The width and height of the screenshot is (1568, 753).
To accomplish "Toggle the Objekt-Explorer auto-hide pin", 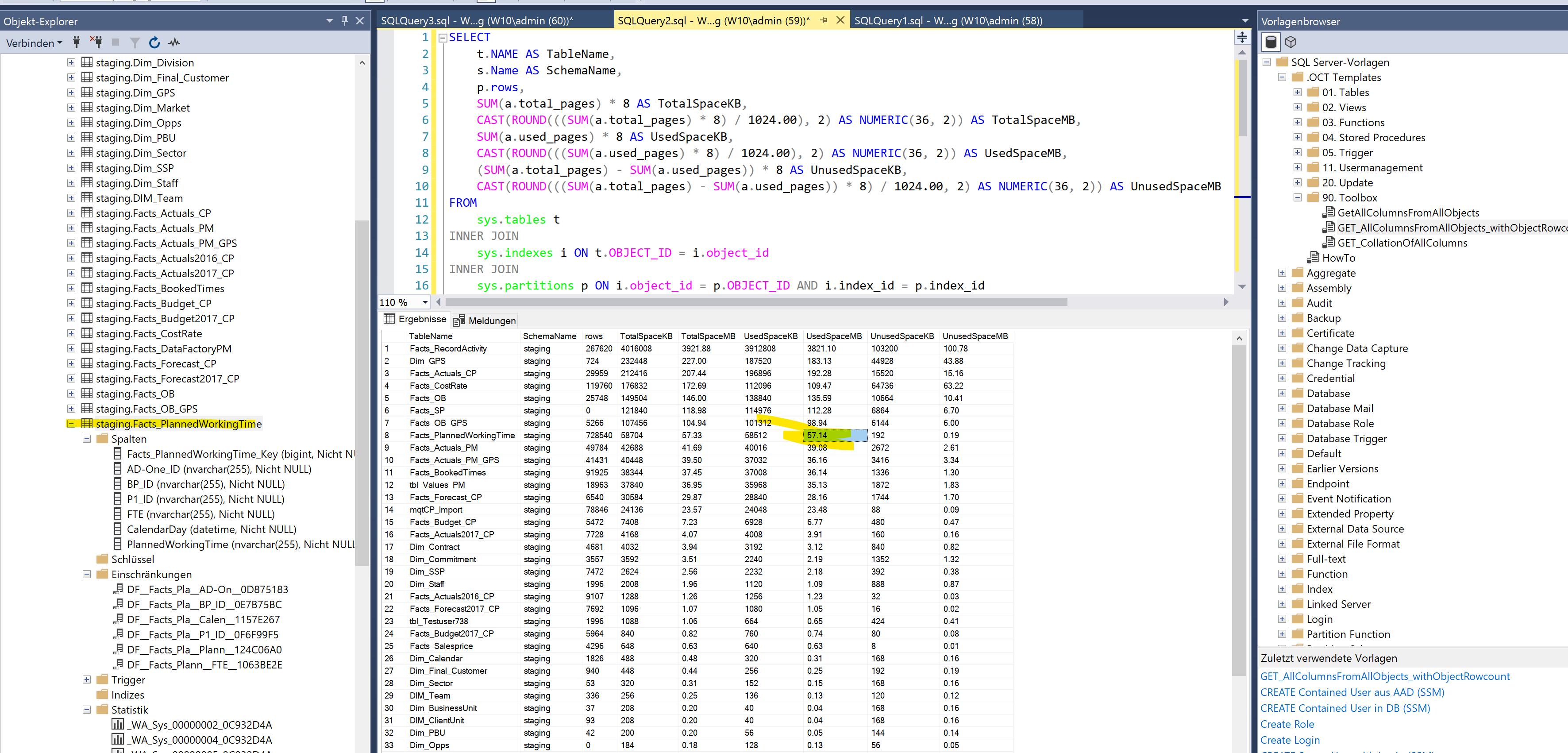I will coord(344,21).
